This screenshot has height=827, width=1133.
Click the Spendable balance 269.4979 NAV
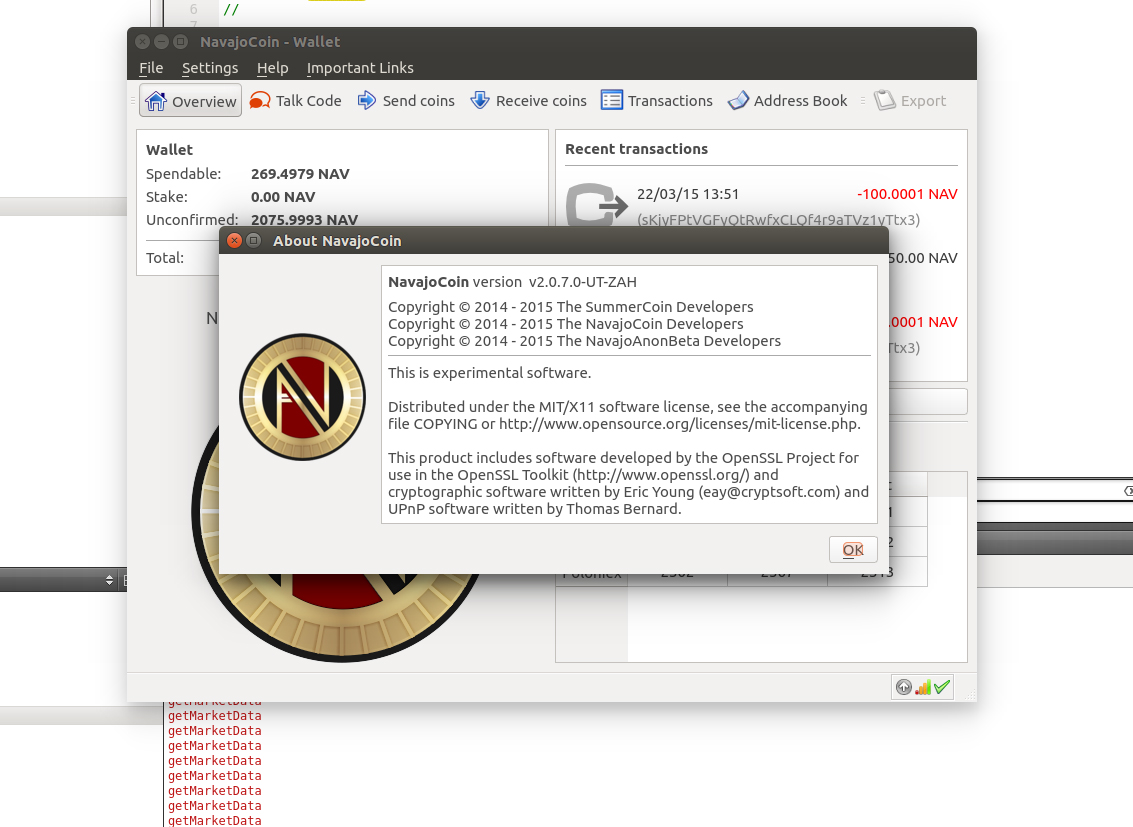click(x=300, y=174)
